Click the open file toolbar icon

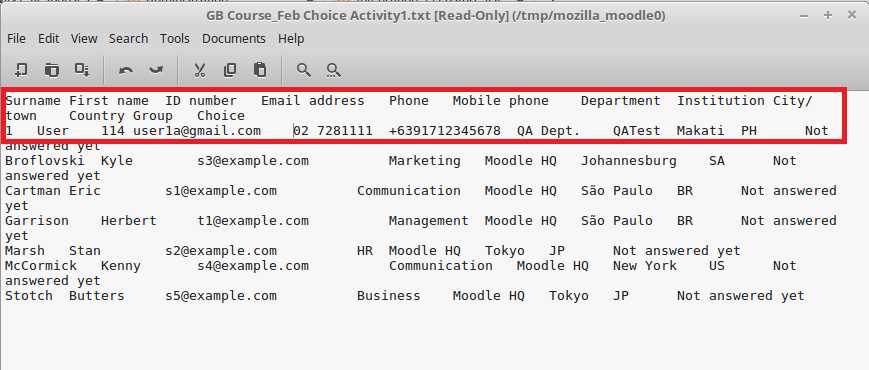[x=52, y=70]
